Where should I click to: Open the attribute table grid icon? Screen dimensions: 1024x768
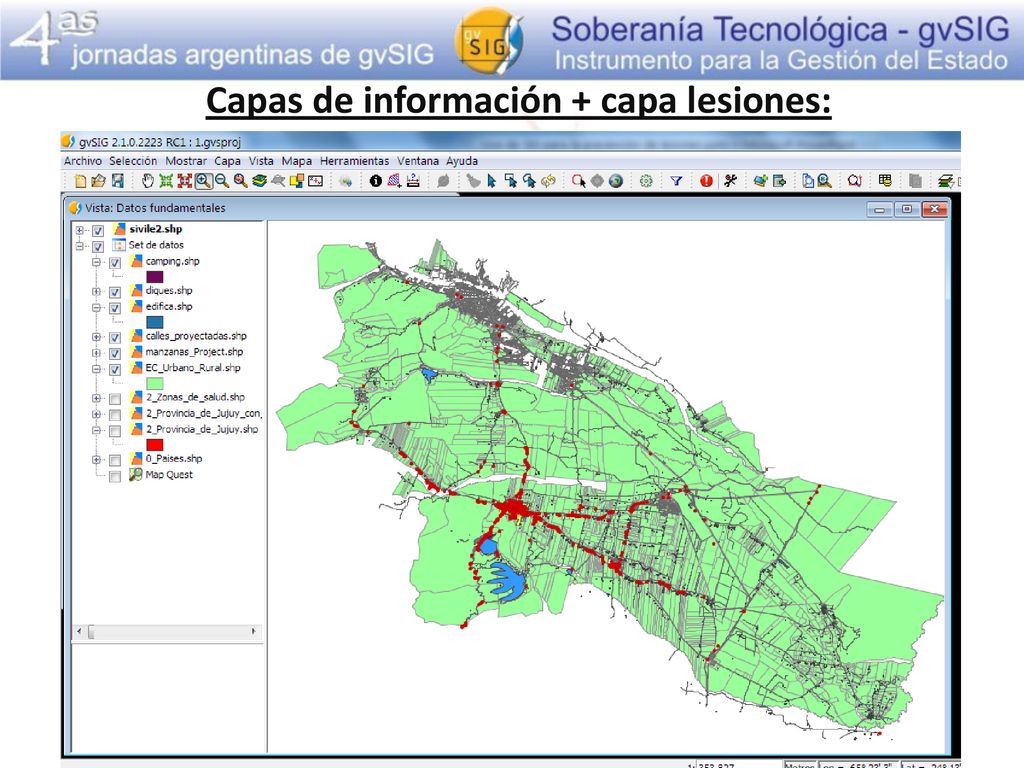pos(885,181)
